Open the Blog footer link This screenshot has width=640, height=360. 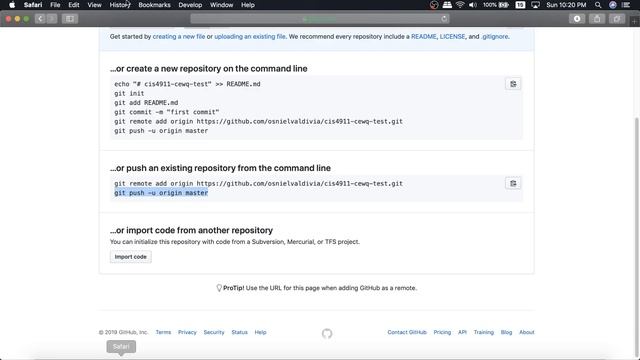pos(506,332)
